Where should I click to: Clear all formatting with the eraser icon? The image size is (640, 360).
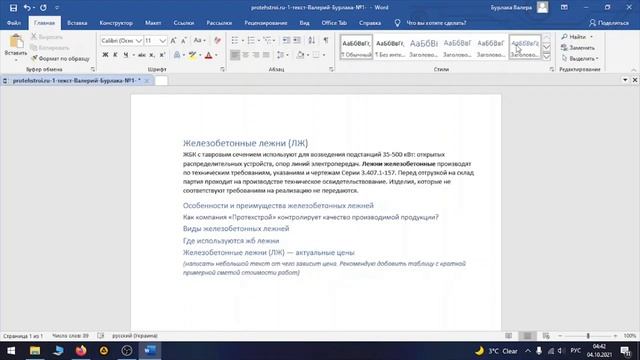click(x=217, y=40)
